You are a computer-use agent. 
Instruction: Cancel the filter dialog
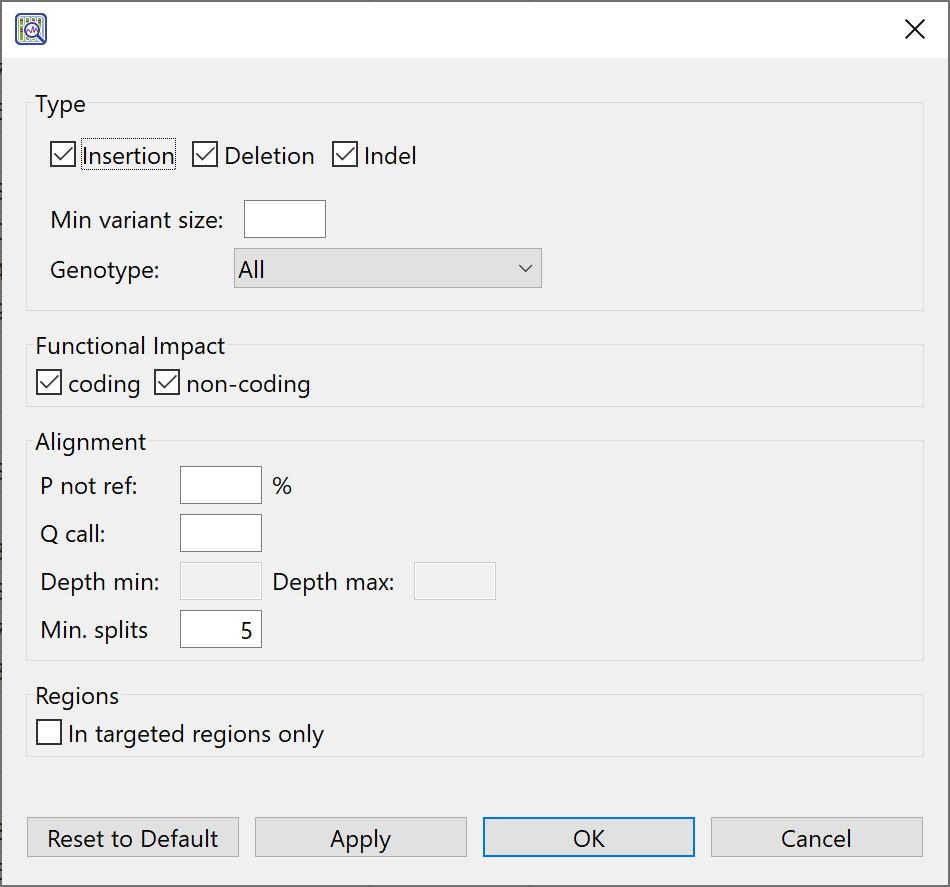[816, 838]
